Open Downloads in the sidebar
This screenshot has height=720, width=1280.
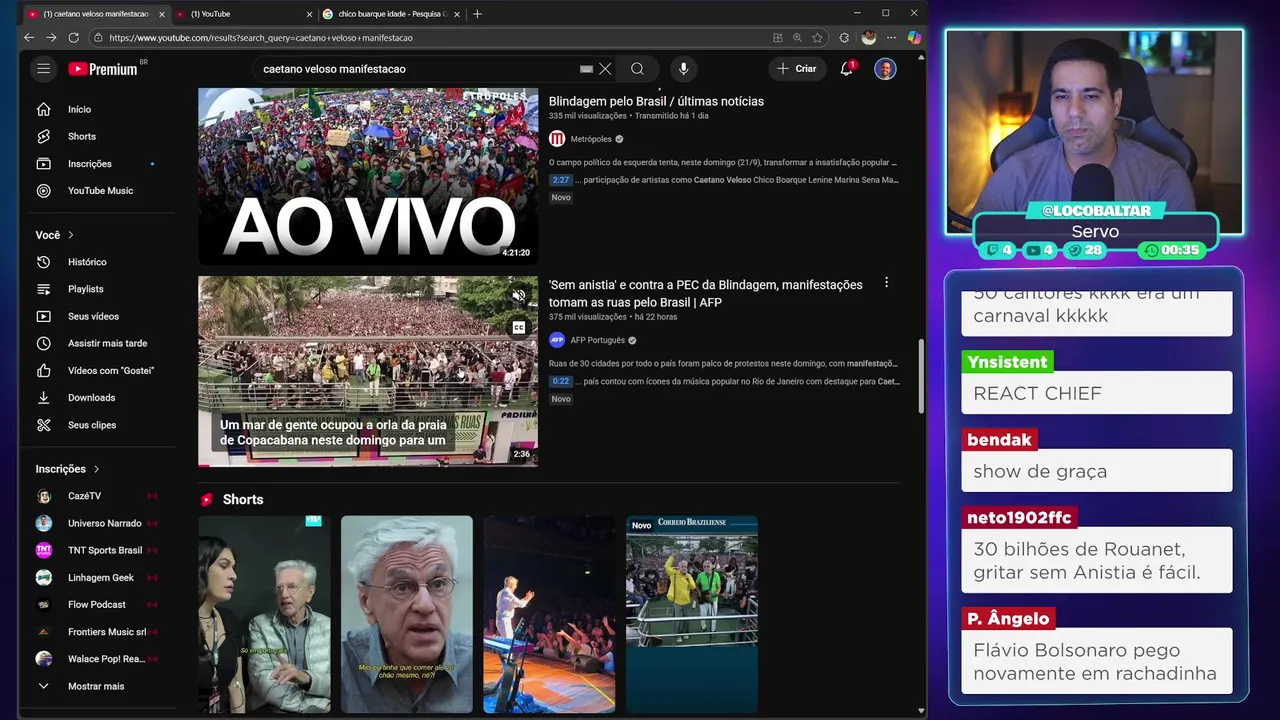click(91, 397)
